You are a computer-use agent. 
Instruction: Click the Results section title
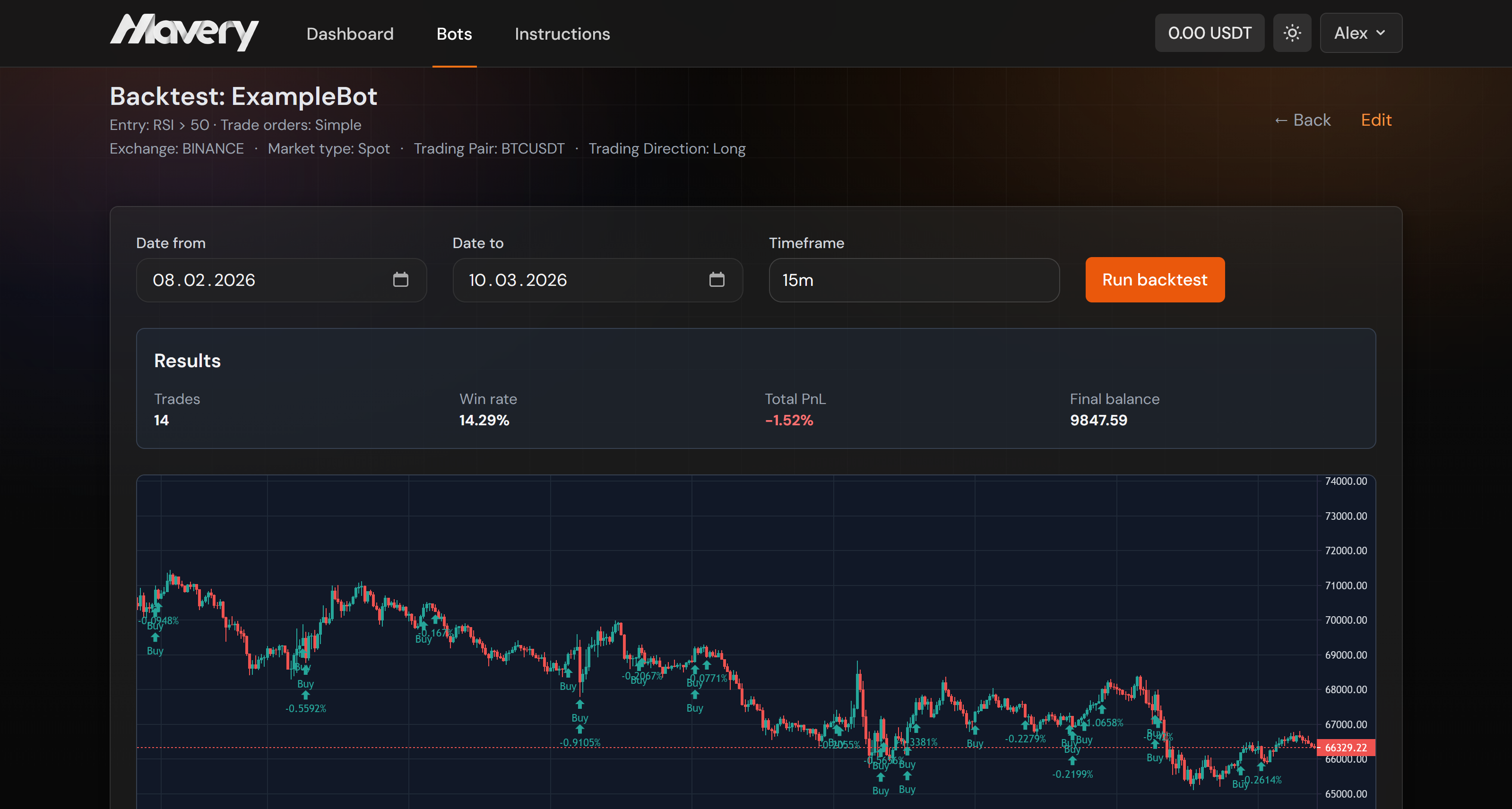[x=187, y=360]
